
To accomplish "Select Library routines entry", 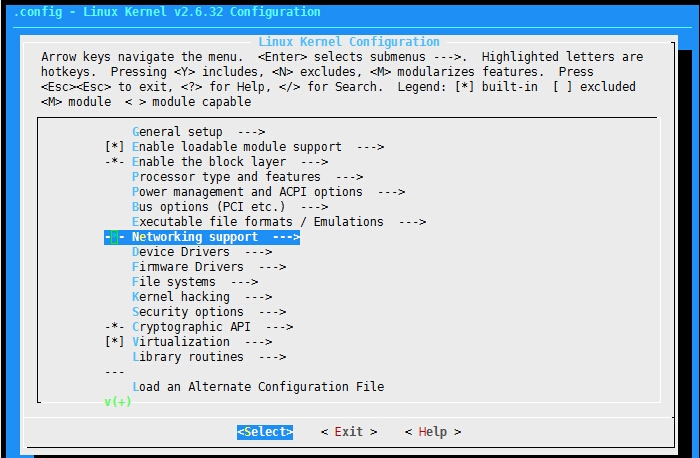I will [x=209, y=357].
